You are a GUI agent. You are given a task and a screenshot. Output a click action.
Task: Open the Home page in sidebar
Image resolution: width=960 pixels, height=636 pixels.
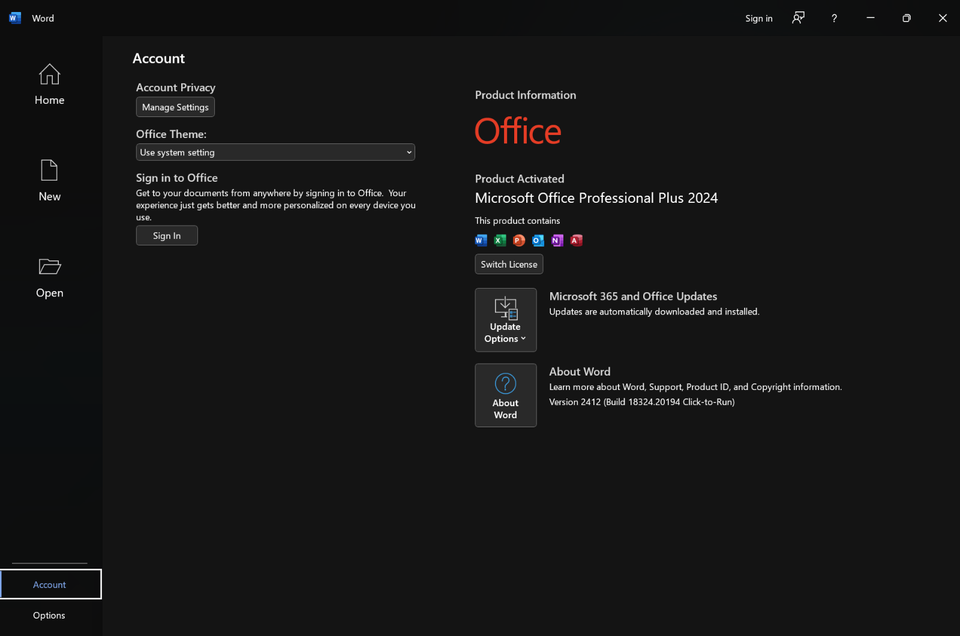point(49,84)
